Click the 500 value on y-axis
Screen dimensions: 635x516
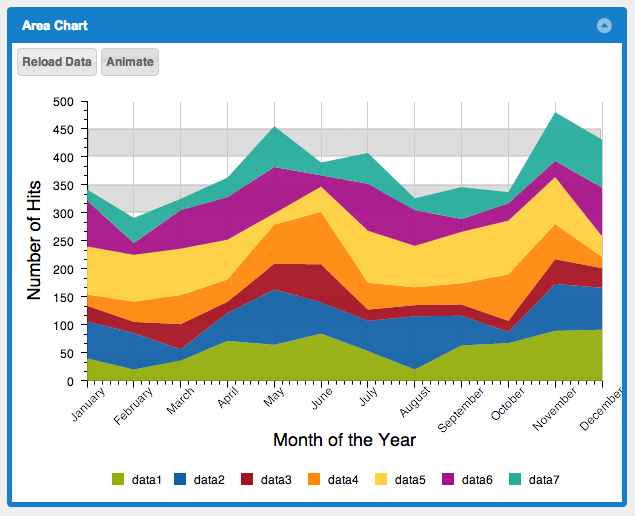pyautogui.click(x=64, y=102)
